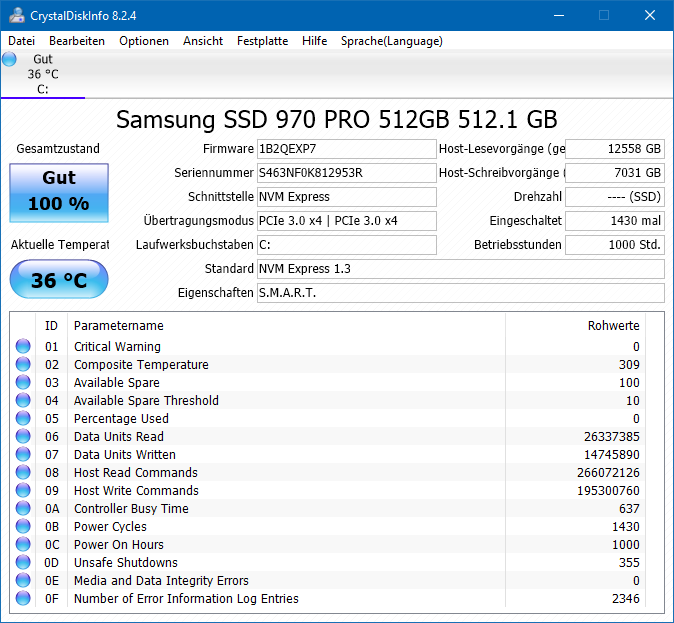Image resolution: width=674 pixels, height=623 pixels.
Task: Minimize the CrystalDiskInfo window
Action: (x=559, y=15)
